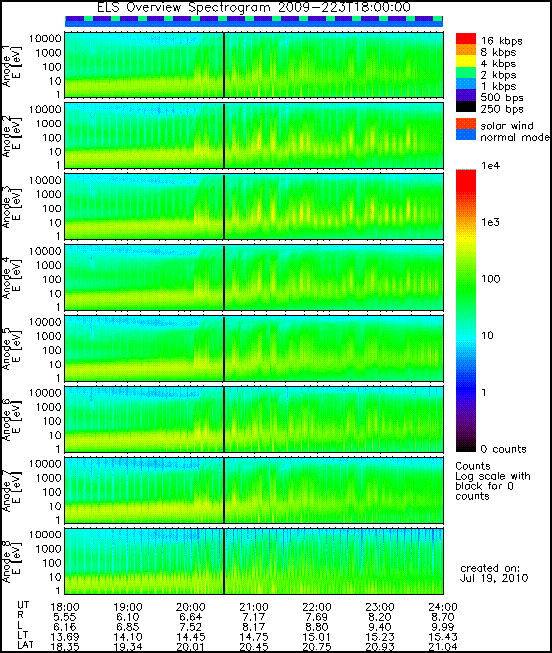Click the 20:00 UT time label
This screenshot has height=653, width=552.
[x=191, y=607]
